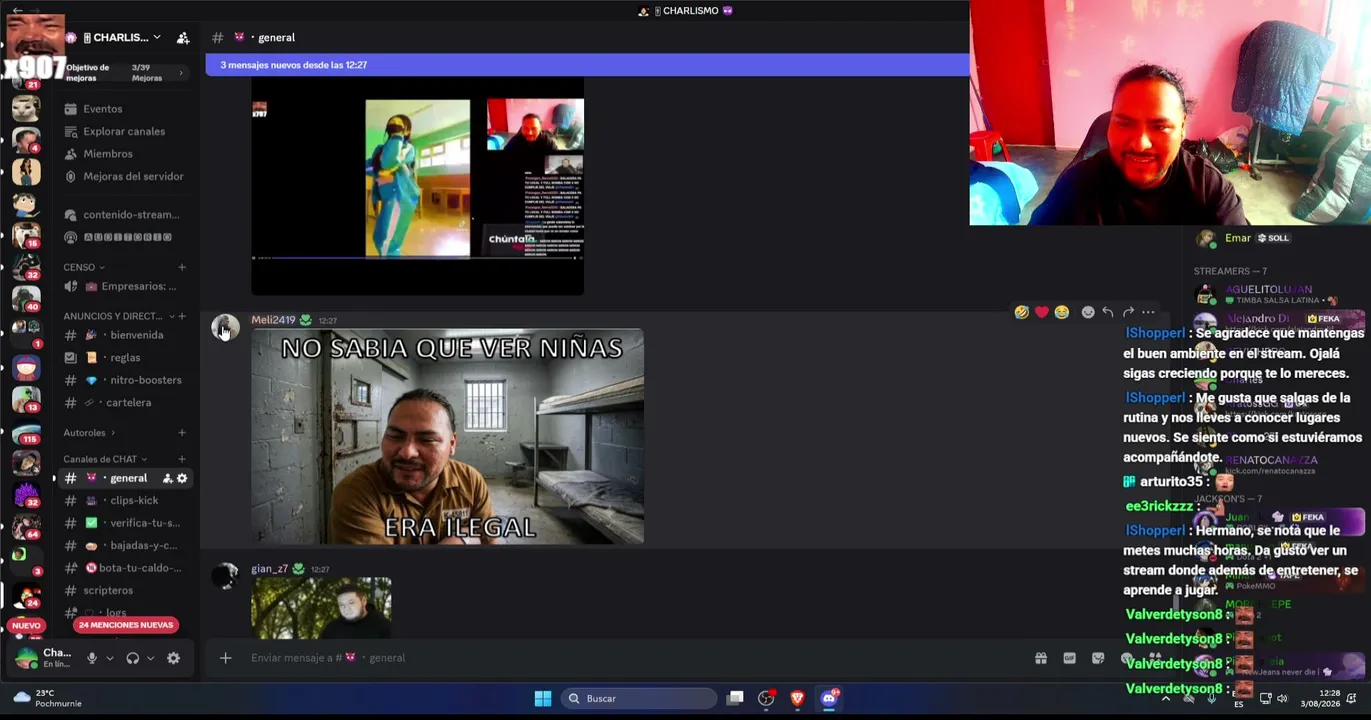
Task: Open the server with the 40 notification badge
Action: [26, 298]
